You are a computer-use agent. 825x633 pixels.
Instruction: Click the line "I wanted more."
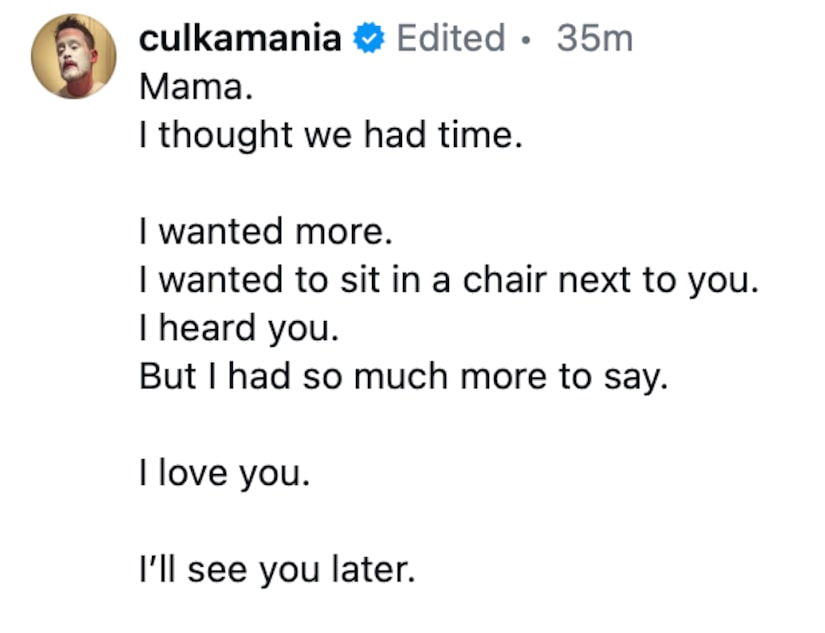pos(260,232)
